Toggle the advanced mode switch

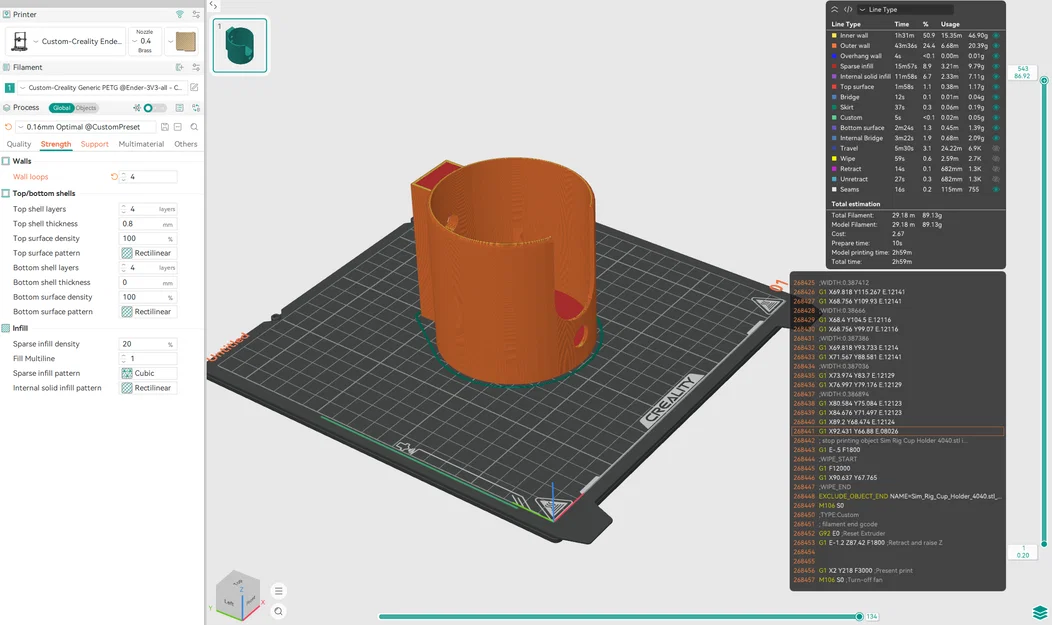tap(154, 107)
